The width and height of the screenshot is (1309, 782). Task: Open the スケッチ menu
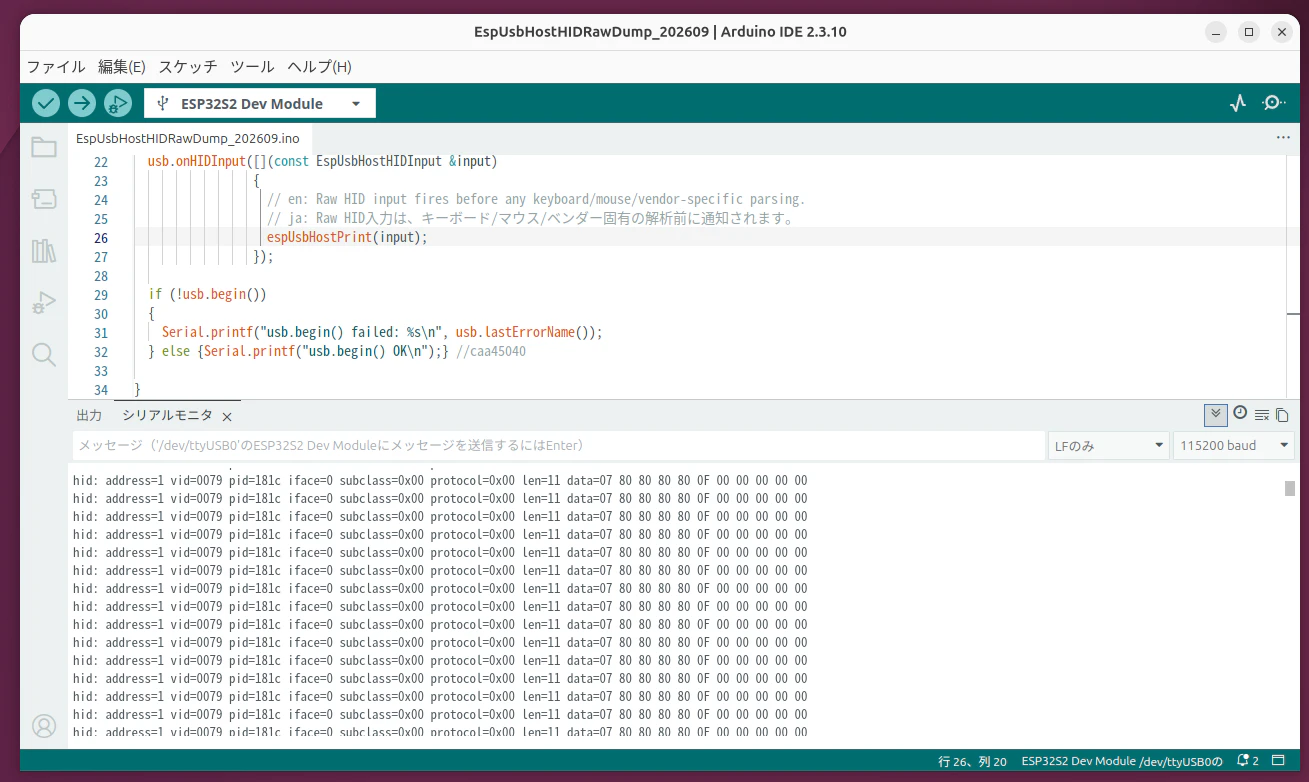tap(188, 67)
